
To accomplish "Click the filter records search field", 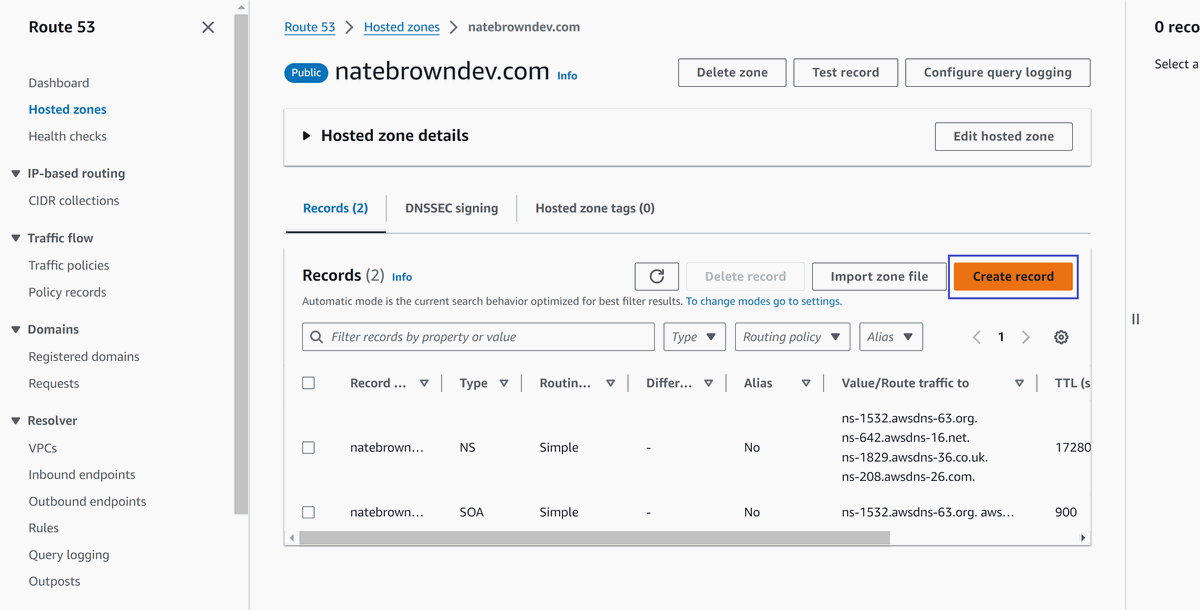I will pyautogui.click(x=478, y=337).
